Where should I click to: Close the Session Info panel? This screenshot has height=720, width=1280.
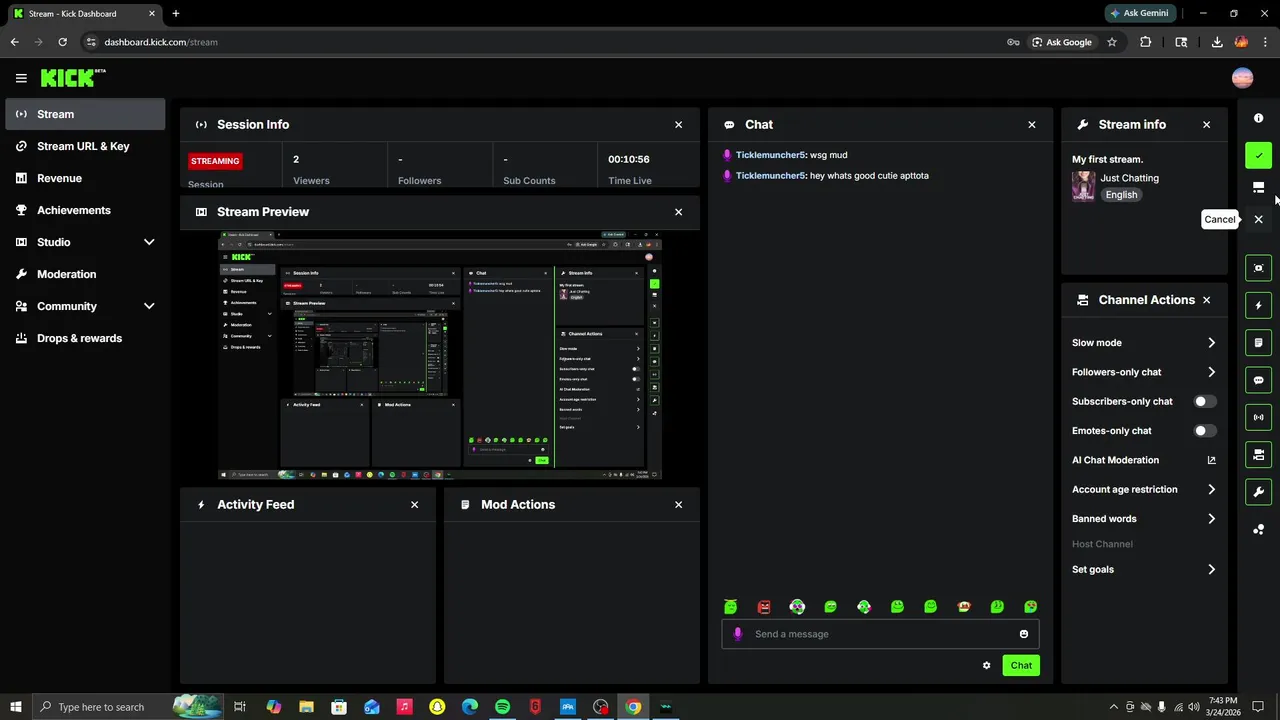[x=678, y=125]
